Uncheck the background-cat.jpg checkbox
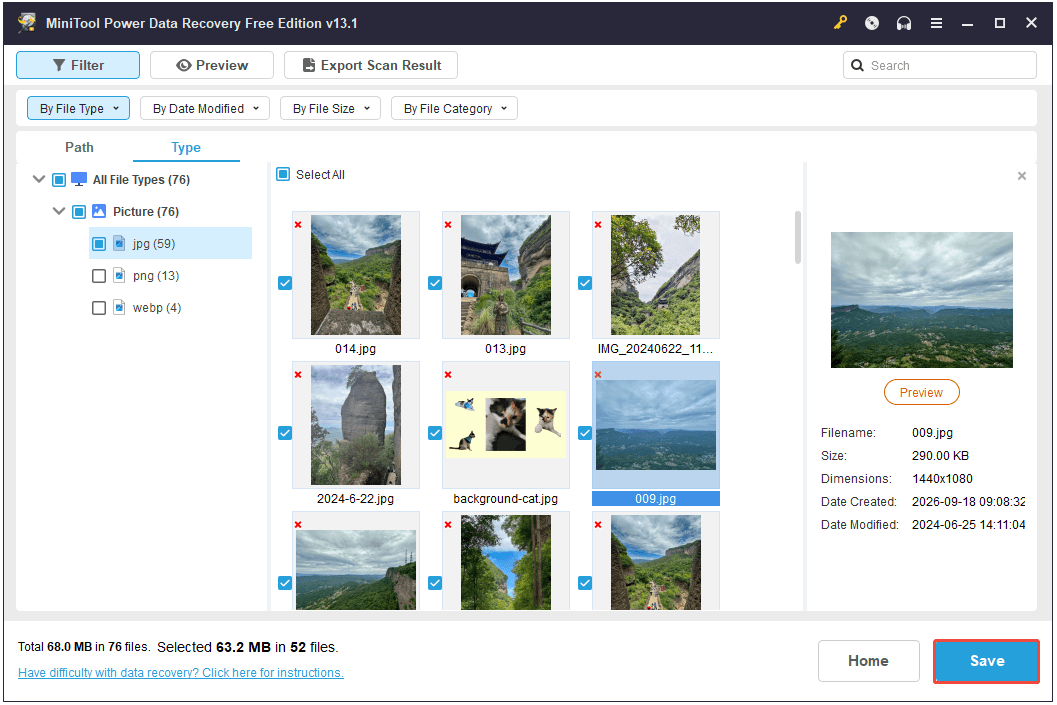 [435, 433]
